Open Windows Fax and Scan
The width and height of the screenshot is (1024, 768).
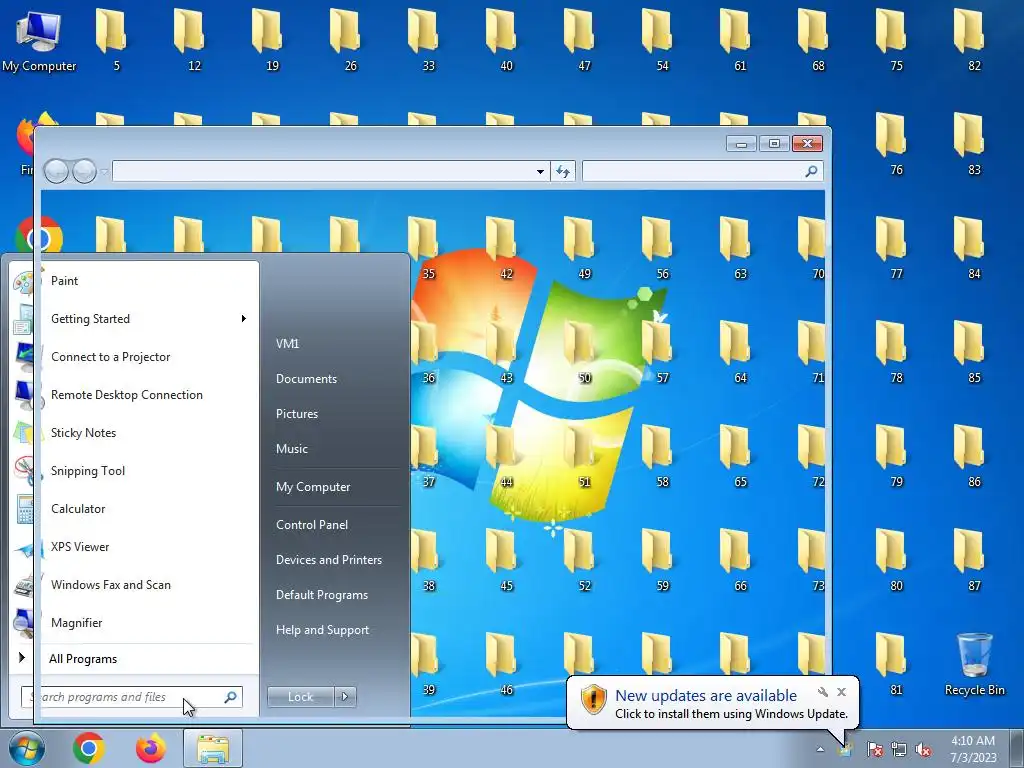coord(135,585)
